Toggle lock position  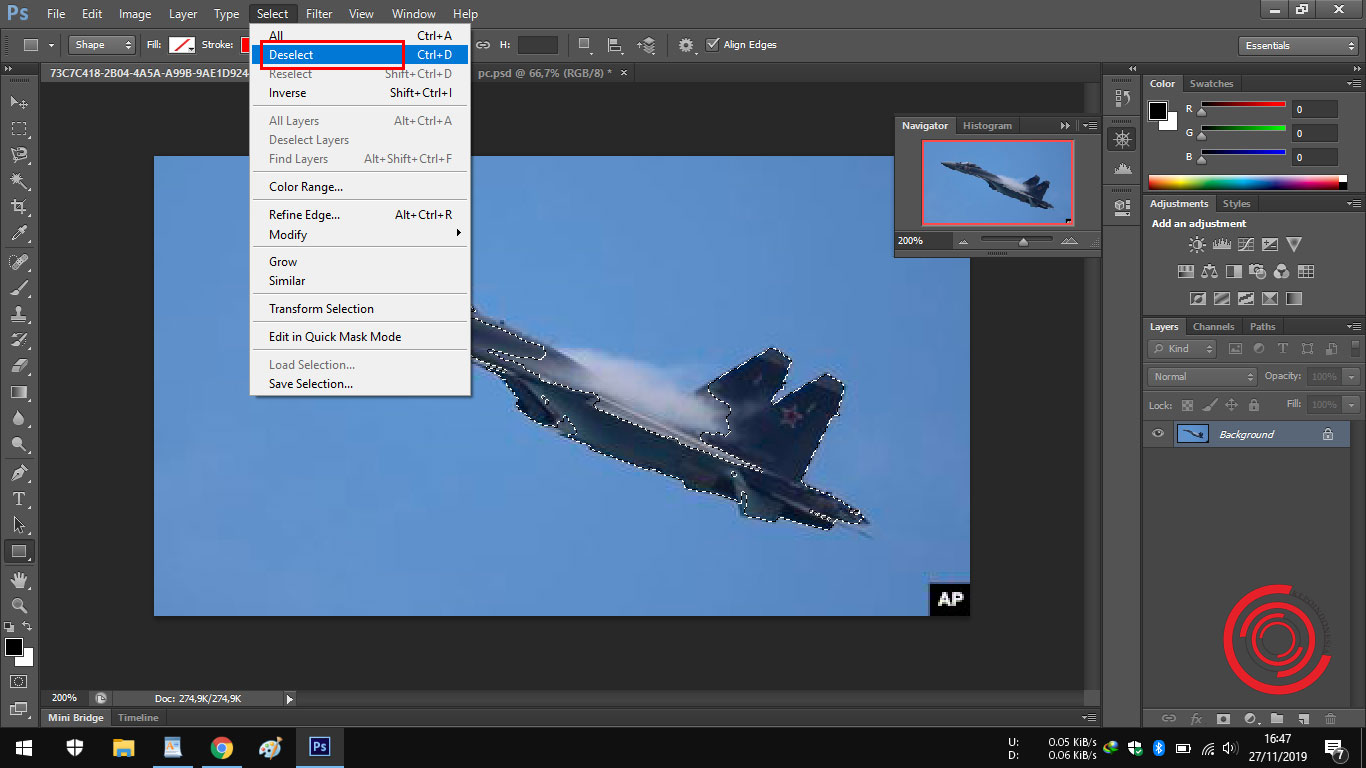[x=1231, y=405]
